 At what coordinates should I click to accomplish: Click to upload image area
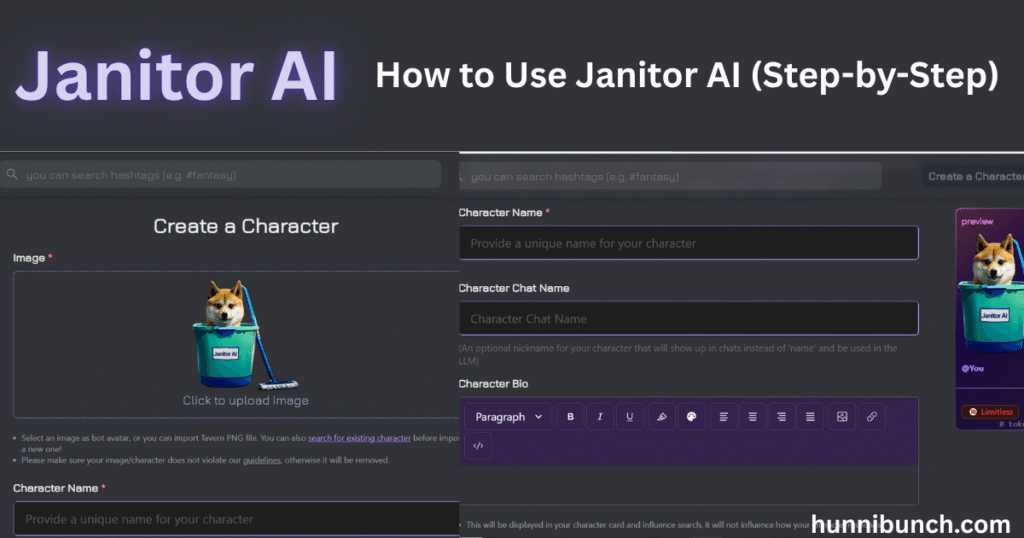236,345
